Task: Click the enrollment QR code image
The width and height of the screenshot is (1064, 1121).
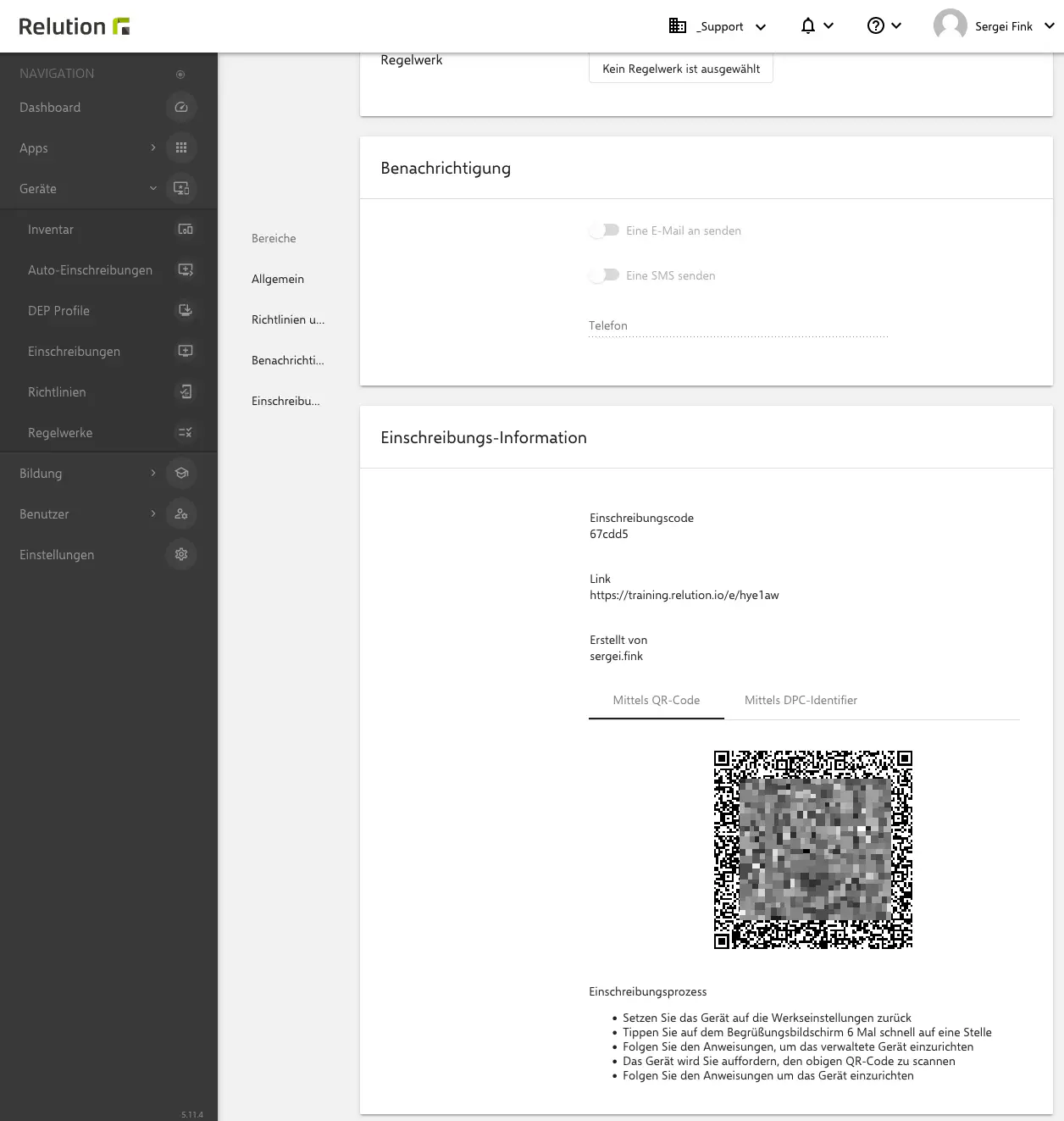Action: click(x=813, y=849)
